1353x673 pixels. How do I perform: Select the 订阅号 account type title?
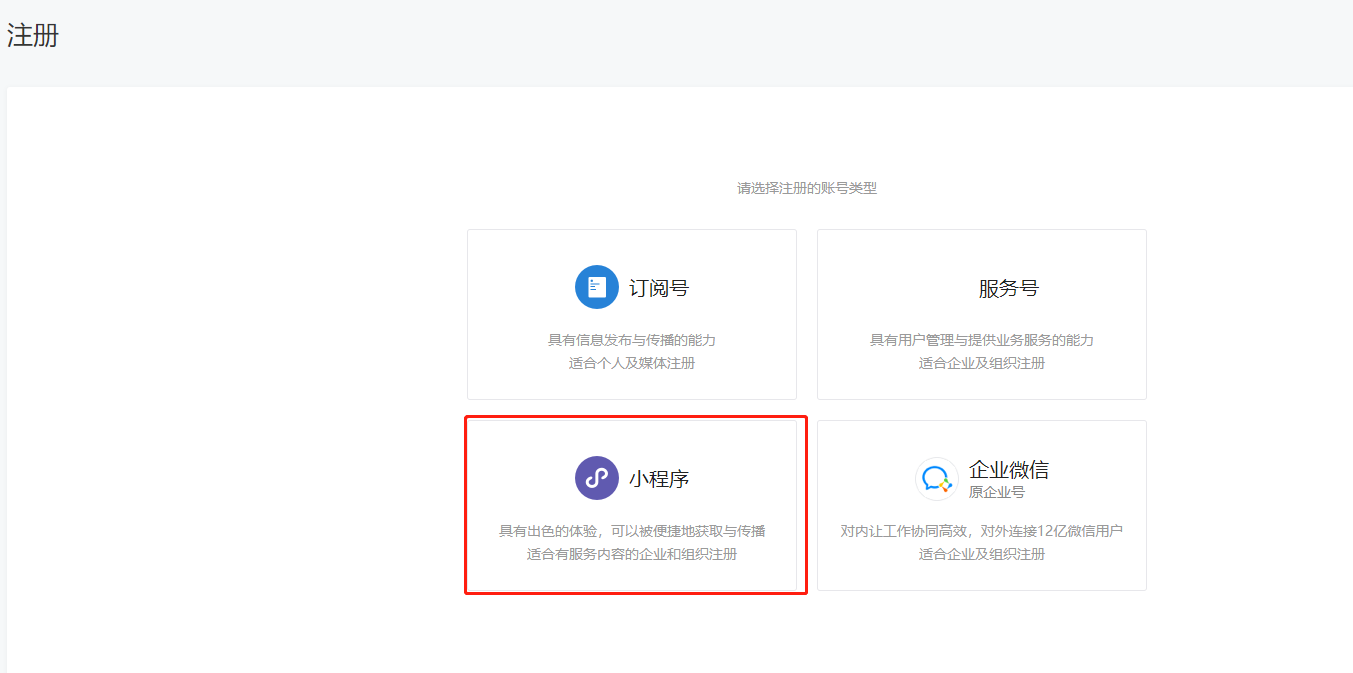point(659,288)
